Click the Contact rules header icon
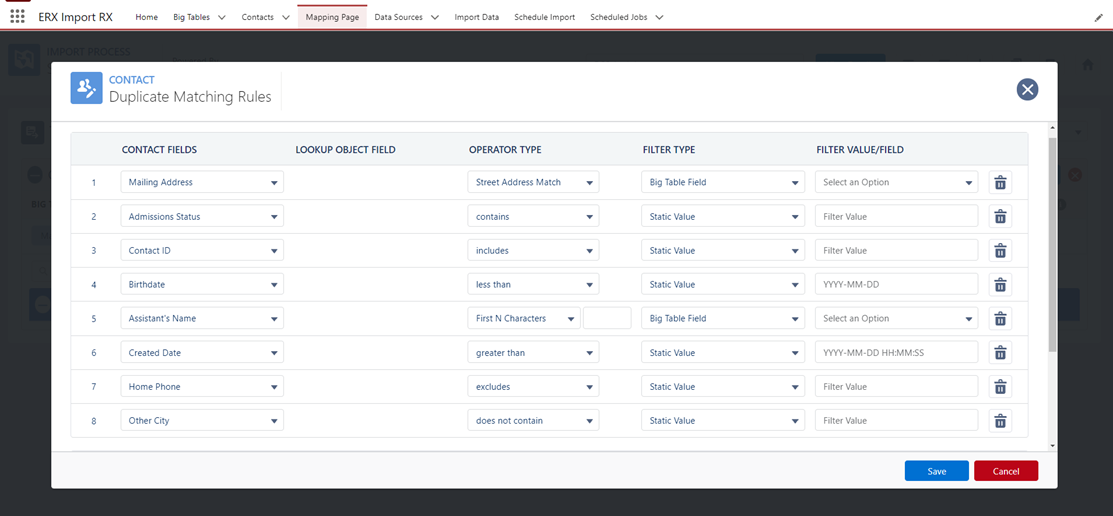This screenshot has width=1113, height=516. click(87, 89)
